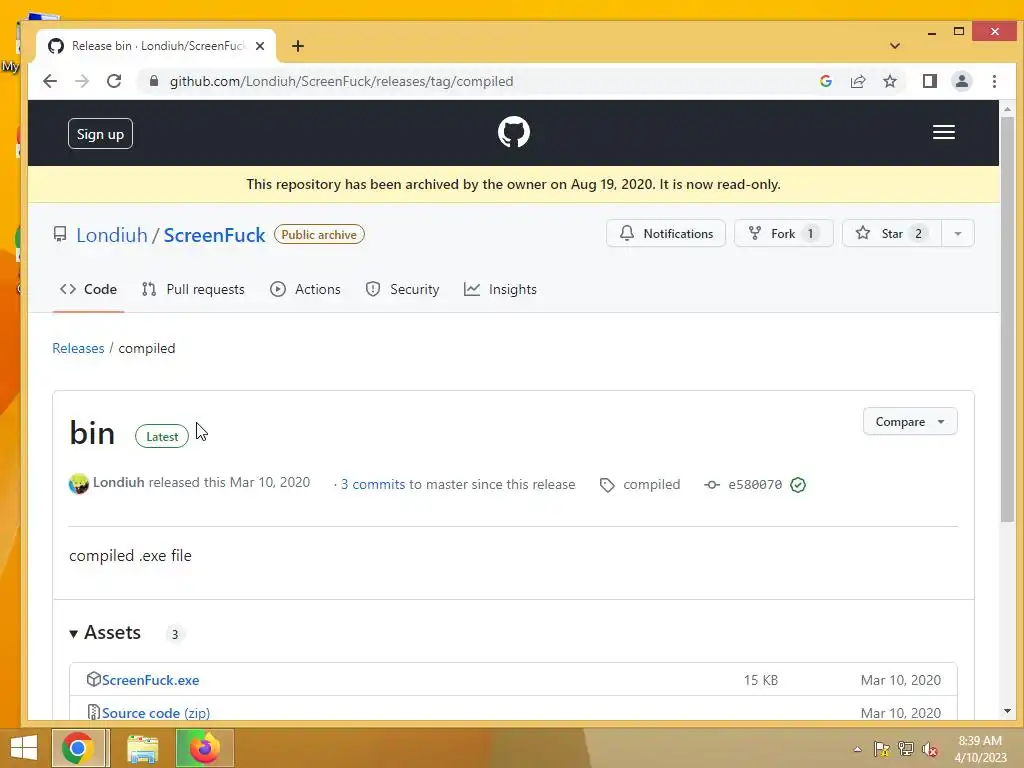This screenshot has height=768, width=1024.
Task: Open the 3 commits link
Action: click(373, 485)
